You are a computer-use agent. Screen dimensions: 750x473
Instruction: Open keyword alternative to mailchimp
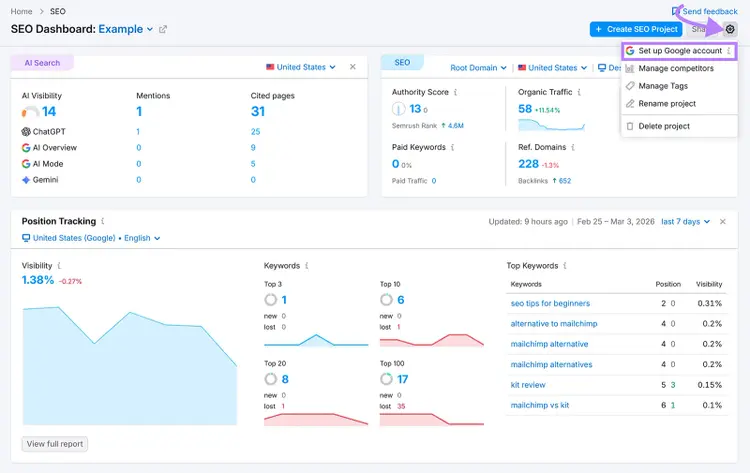click(554, 324)
